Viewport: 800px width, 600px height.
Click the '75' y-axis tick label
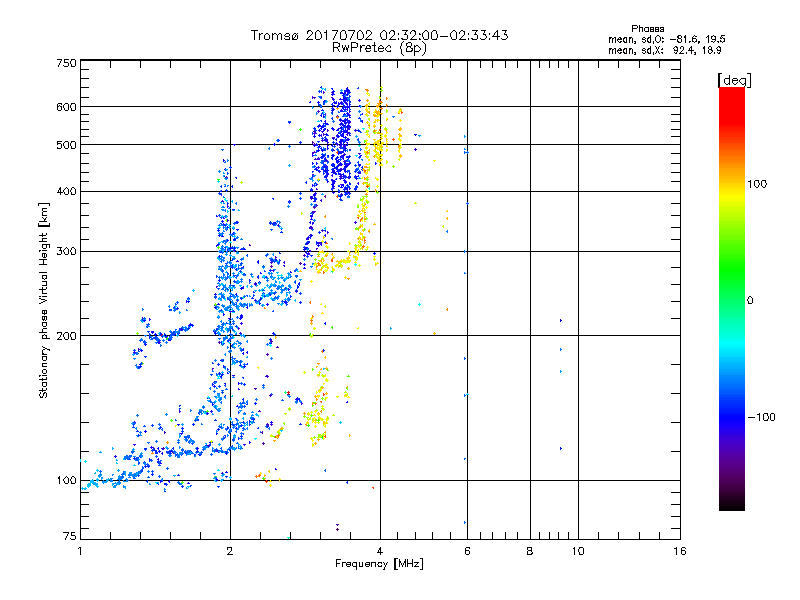point(70,536)
